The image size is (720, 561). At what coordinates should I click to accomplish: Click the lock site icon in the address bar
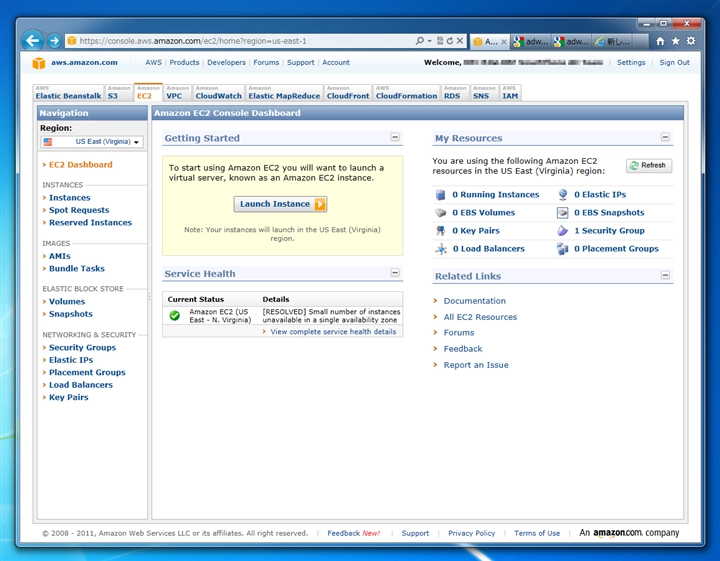(72, 41)
